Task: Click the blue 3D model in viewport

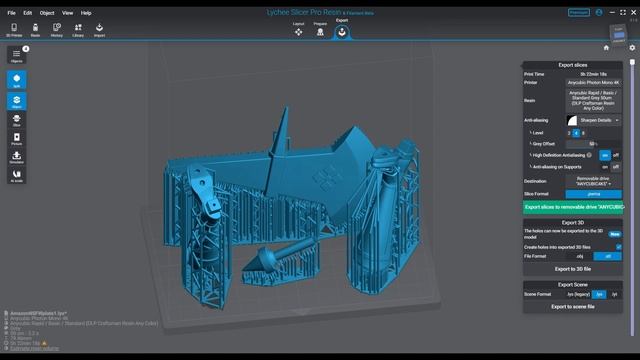Action: coord(292,208)
